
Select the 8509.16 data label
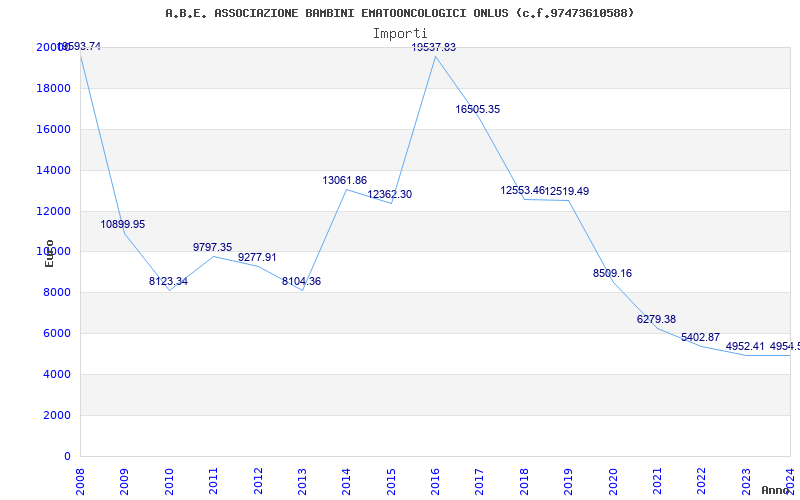[x=612, y=273]
